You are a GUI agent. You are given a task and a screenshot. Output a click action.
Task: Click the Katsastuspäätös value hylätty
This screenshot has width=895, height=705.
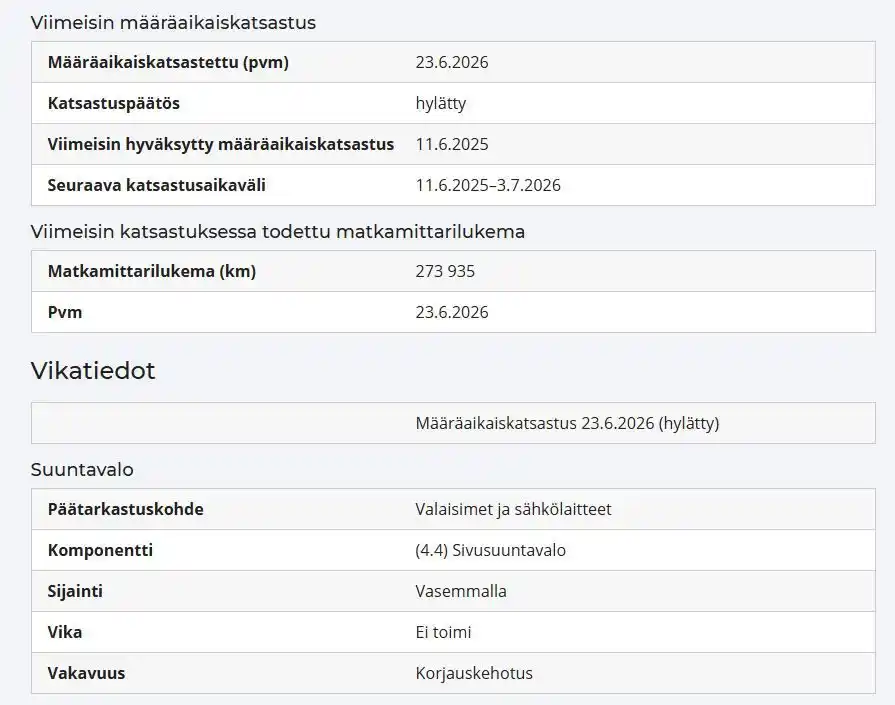441,103
